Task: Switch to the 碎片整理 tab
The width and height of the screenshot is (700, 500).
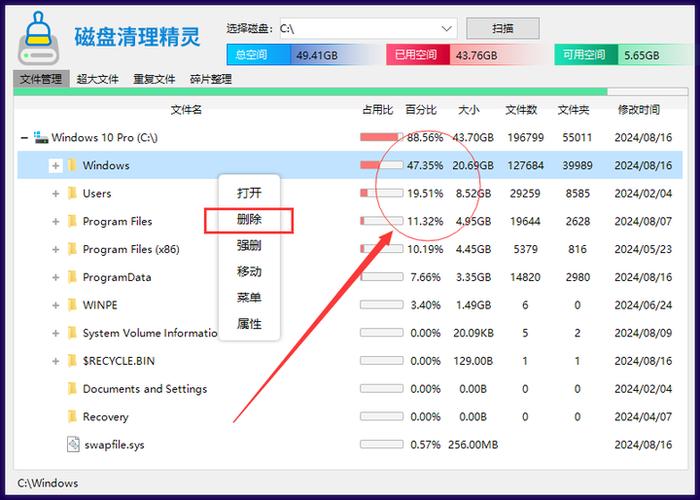Action: (211, 79)
